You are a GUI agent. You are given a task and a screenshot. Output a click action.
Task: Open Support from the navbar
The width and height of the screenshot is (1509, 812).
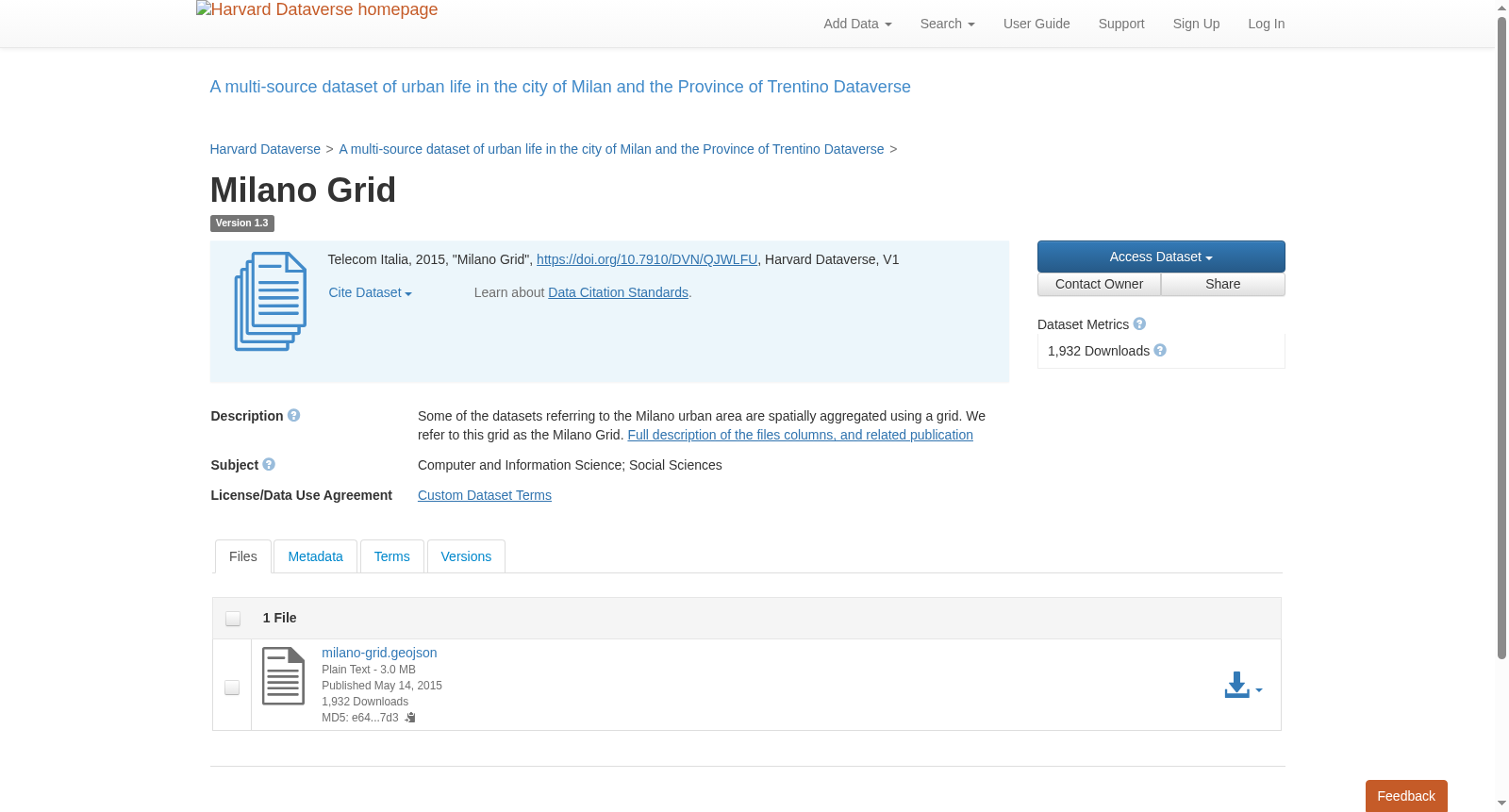[x=1121, y=24]
